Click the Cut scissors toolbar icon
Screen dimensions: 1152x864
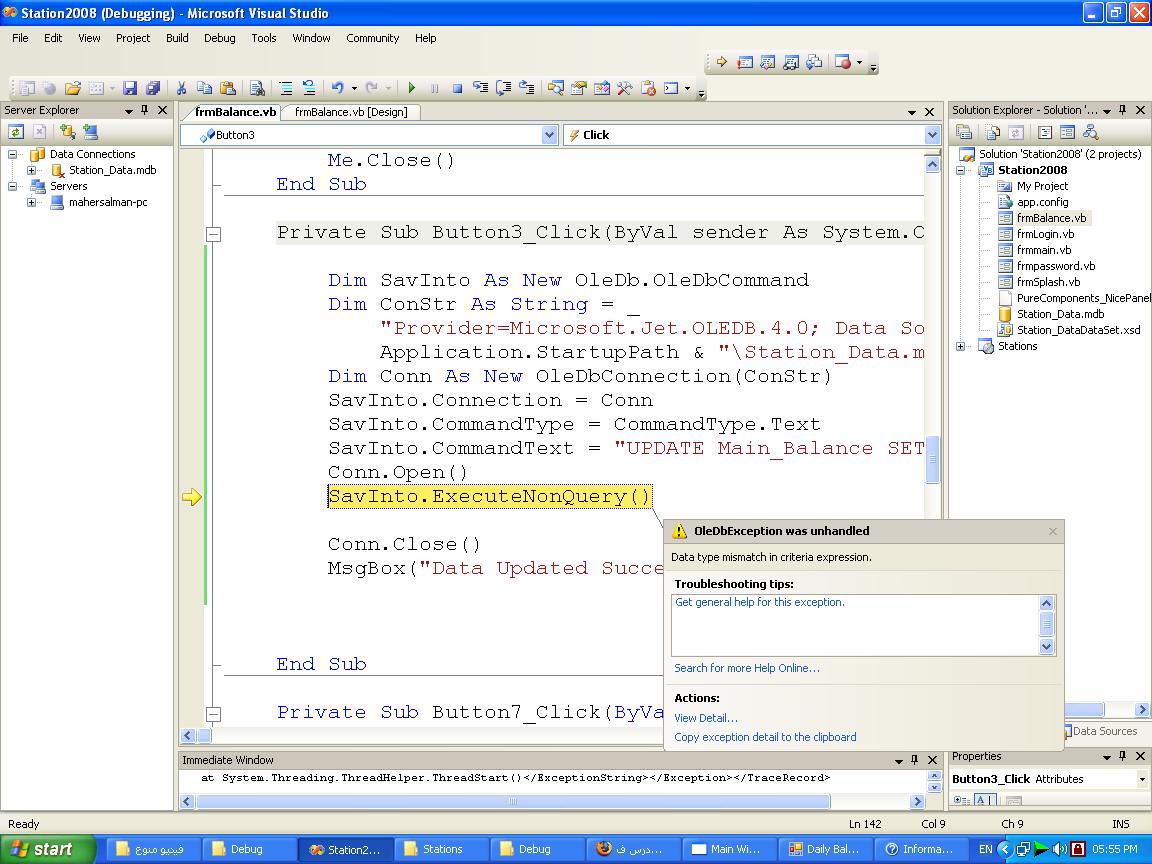(x=181, y=88)
